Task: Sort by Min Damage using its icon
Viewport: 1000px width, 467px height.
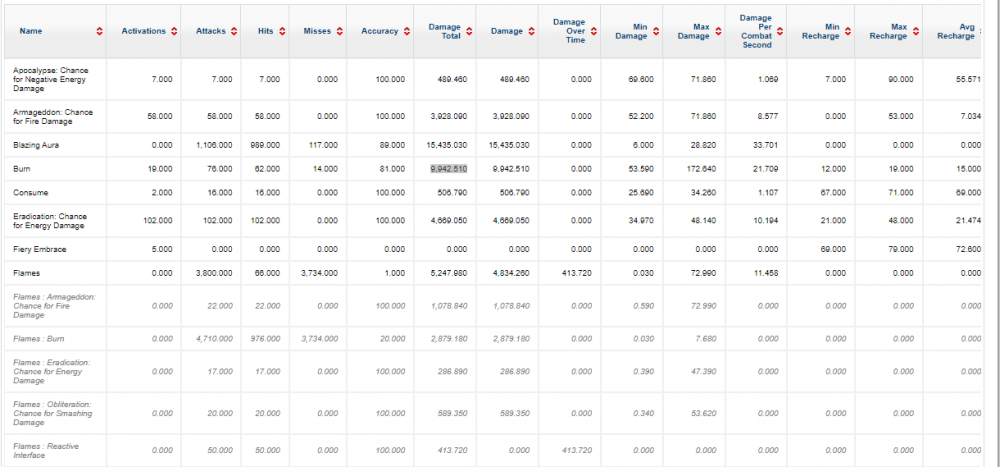Action: 655,32
